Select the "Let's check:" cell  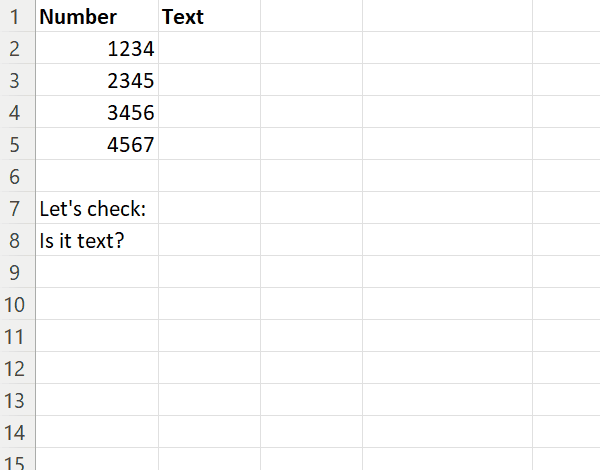[x=96, y=208]
